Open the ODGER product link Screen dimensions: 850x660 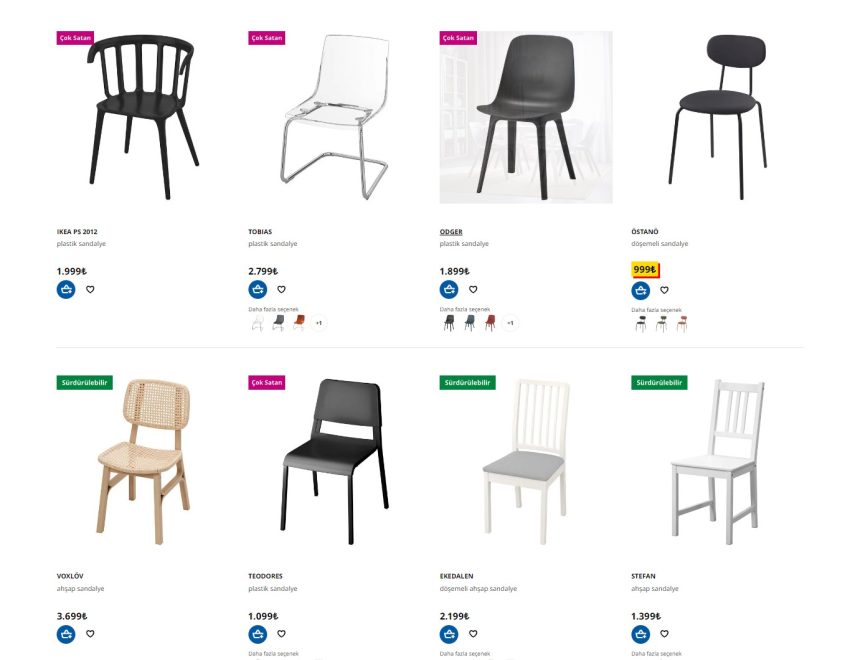[x=451, y=231]
